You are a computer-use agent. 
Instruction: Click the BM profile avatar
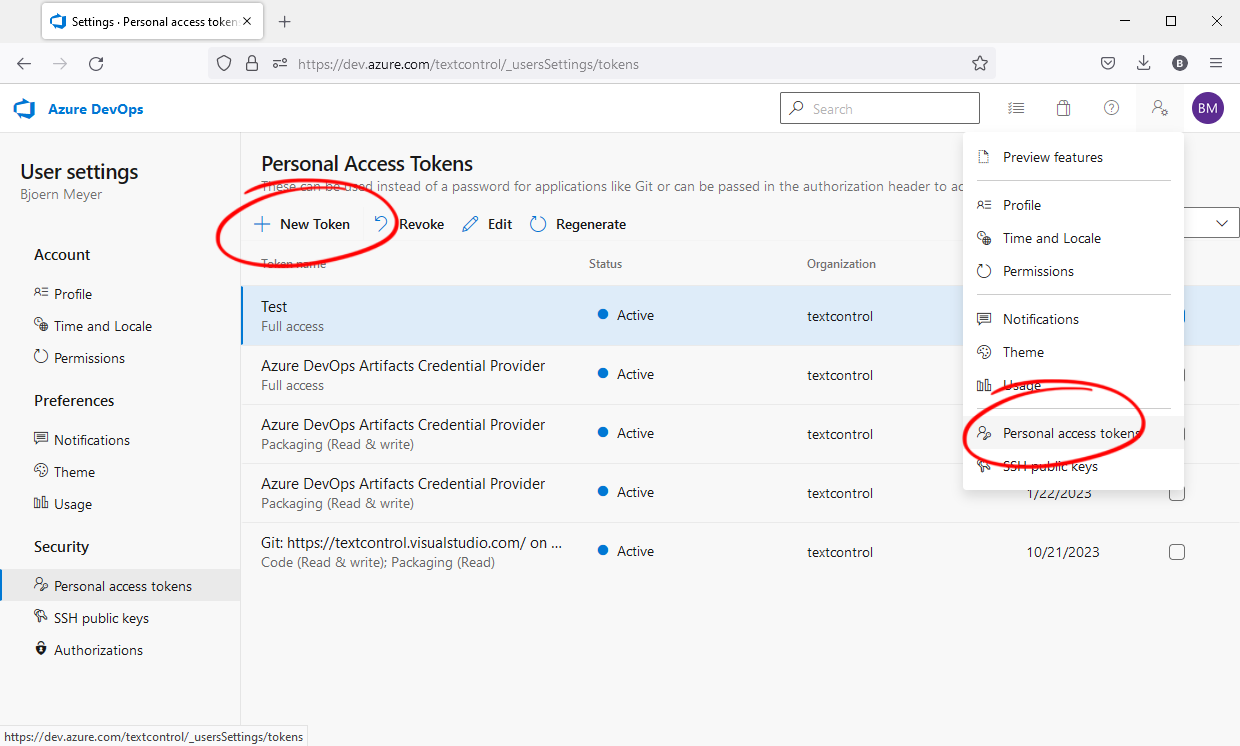click(x=1207, y=107)
